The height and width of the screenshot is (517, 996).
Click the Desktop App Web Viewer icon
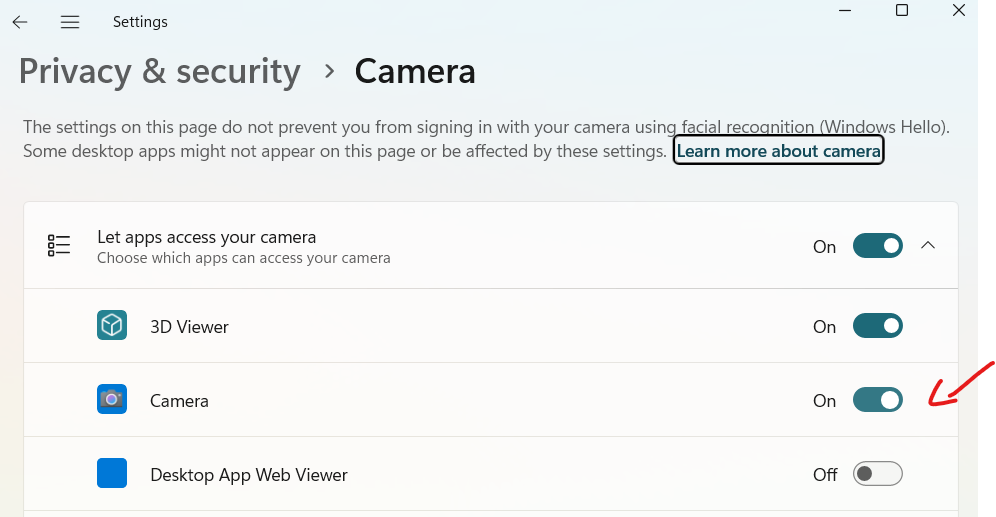112,473
